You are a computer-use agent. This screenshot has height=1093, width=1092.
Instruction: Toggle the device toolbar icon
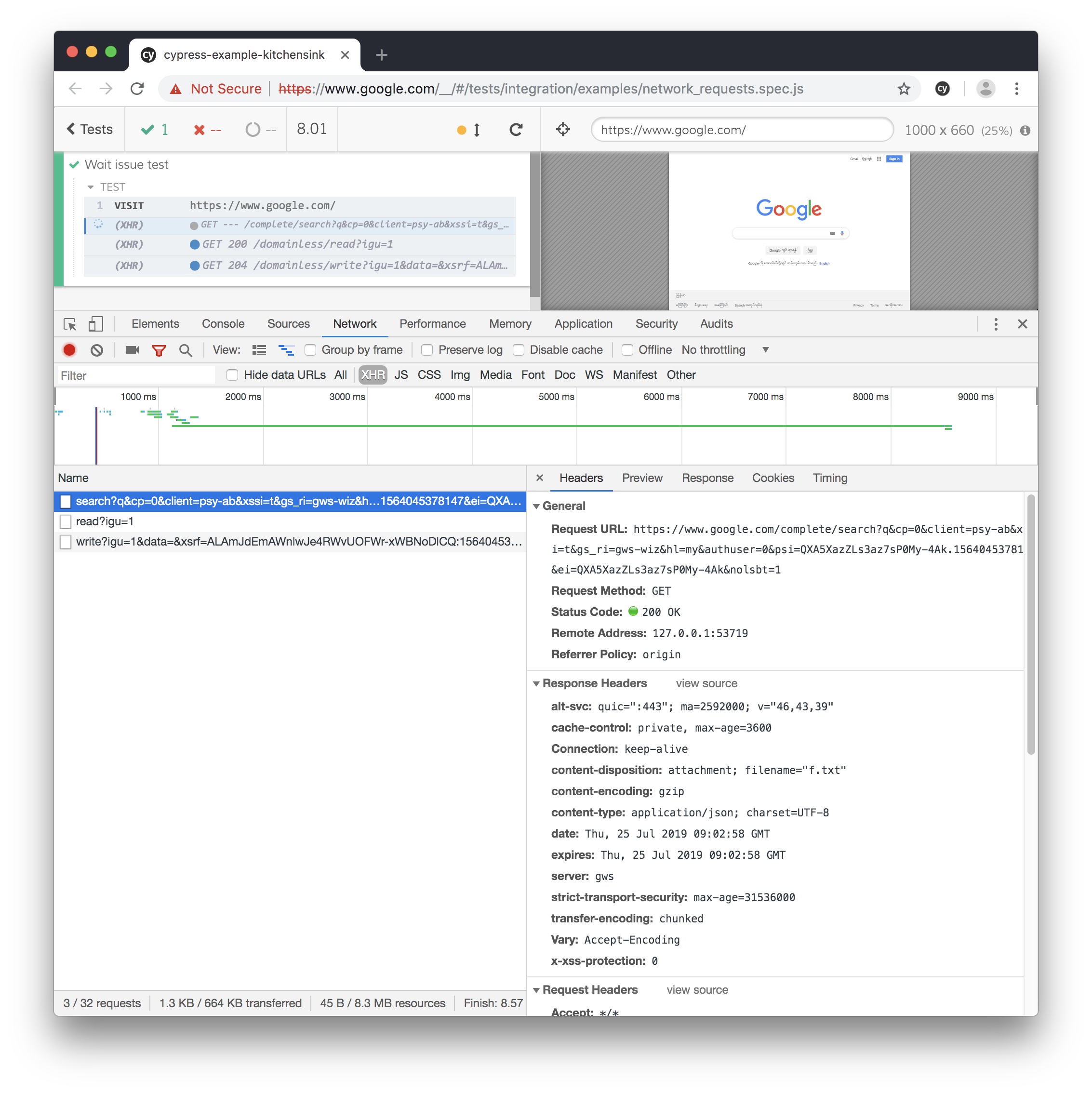95,324
